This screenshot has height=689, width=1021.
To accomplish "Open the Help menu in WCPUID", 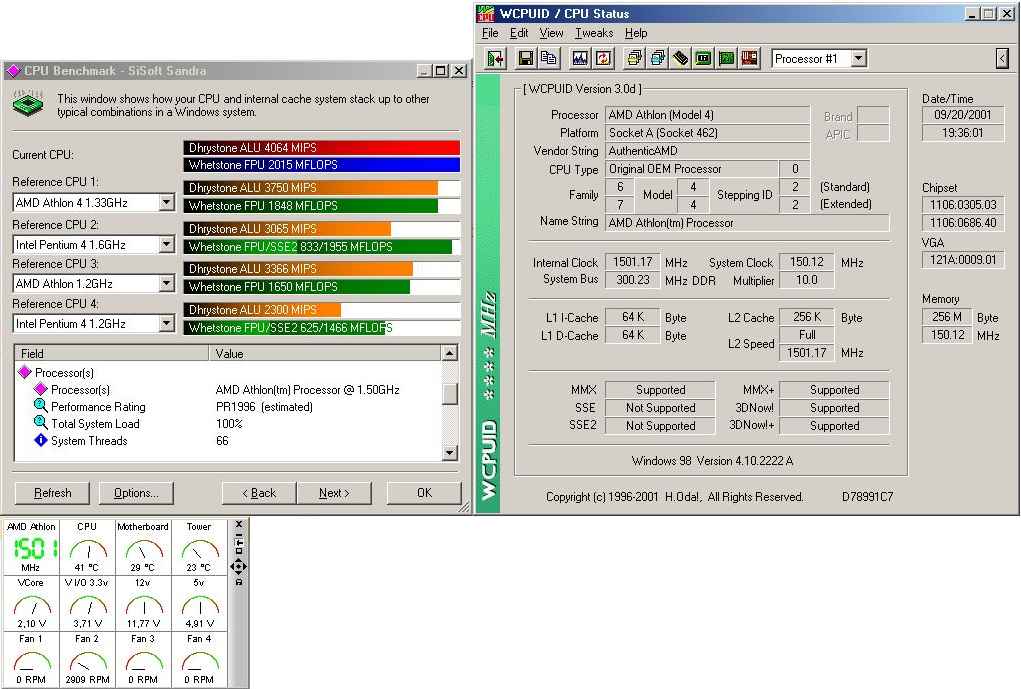I will [636, 33].
